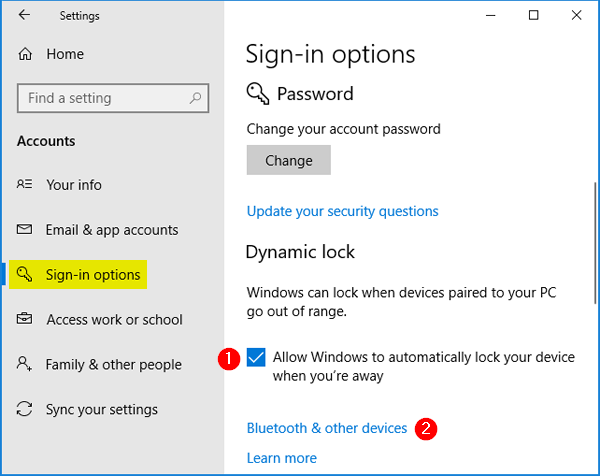Minimize the Settings window
600x476 pixels.
pos(488,15)
